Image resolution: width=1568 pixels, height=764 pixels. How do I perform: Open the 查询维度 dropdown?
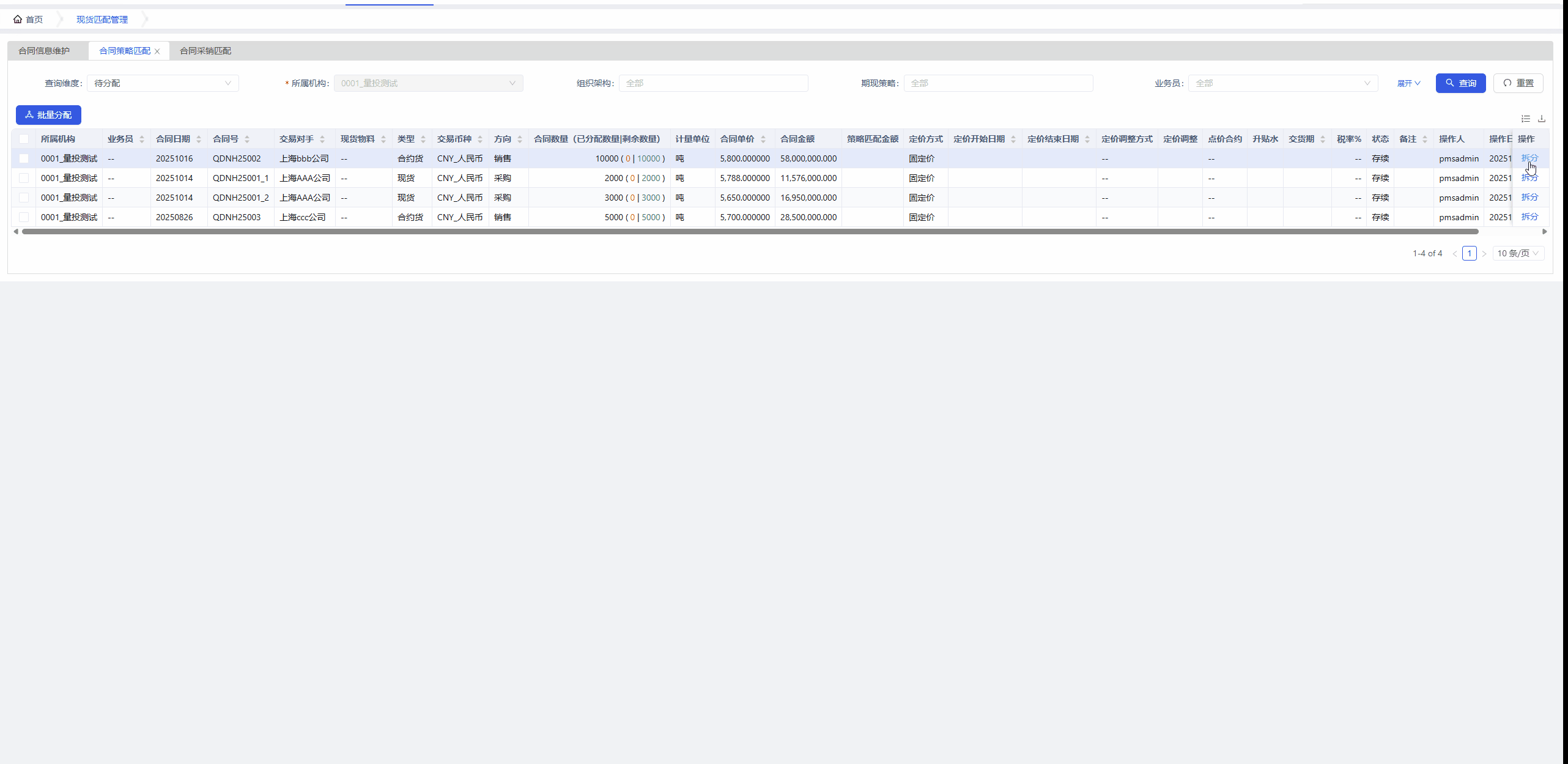click(x=163, y=83)
